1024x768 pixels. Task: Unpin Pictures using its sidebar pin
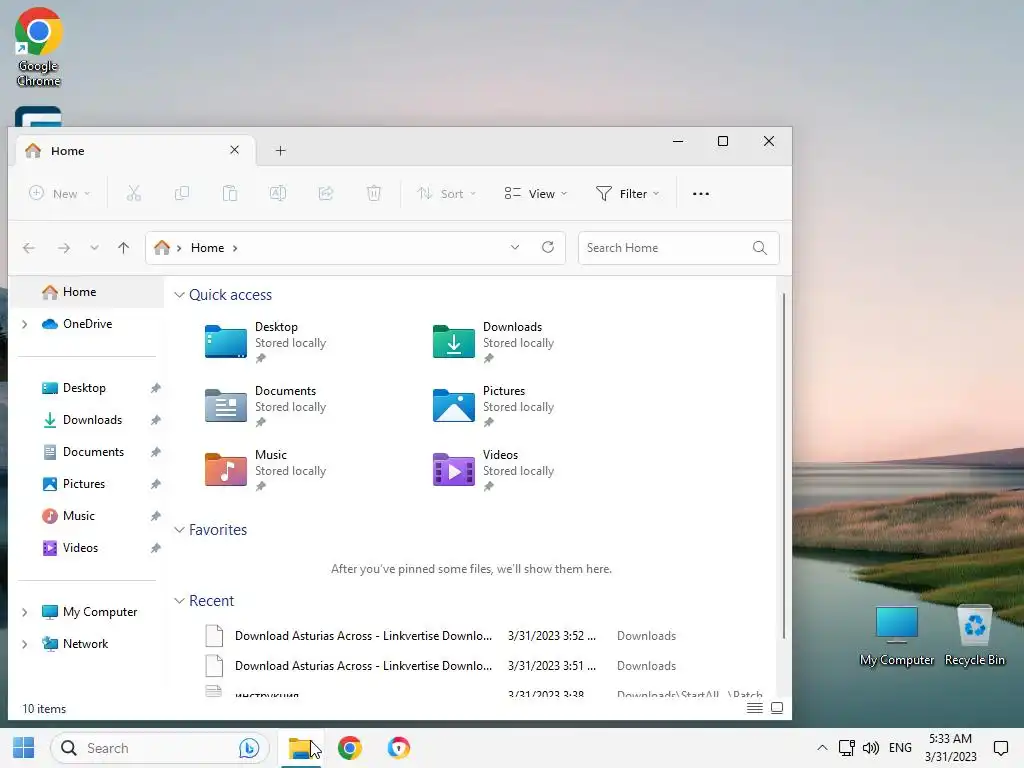pos(155,484)
